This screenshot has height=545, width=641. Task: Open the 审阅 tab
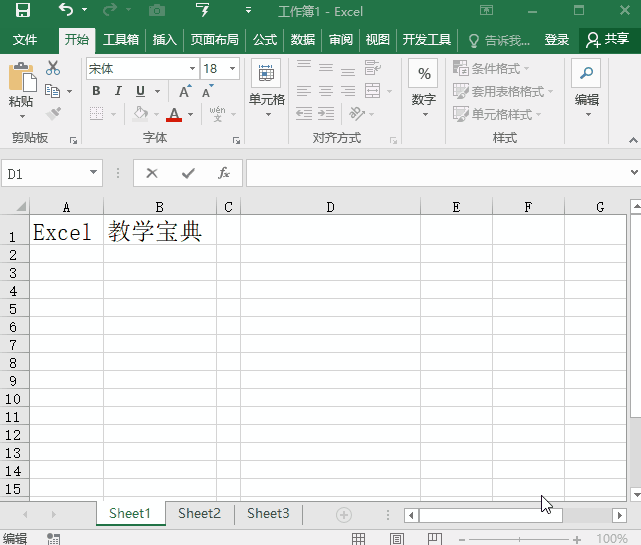[341, 40]
